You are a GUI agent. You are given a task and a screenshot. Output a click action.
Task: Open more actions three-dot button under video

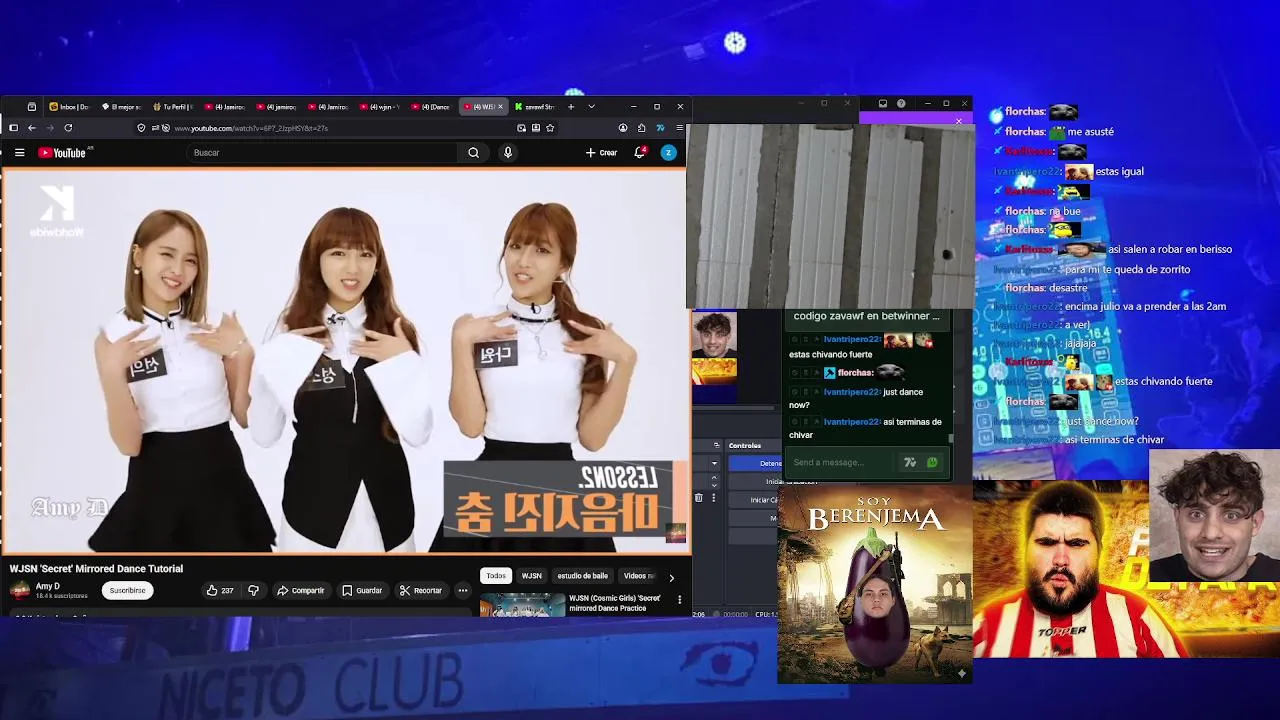tap(463, 591)
